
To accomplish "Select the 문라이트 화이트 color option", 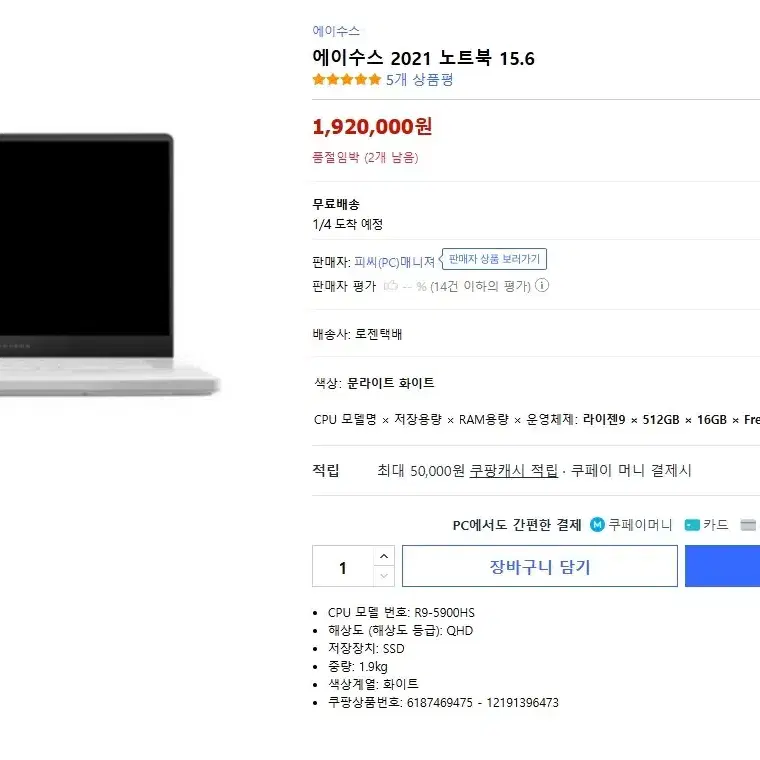I will pyautogui.click(x=391, y=383).
